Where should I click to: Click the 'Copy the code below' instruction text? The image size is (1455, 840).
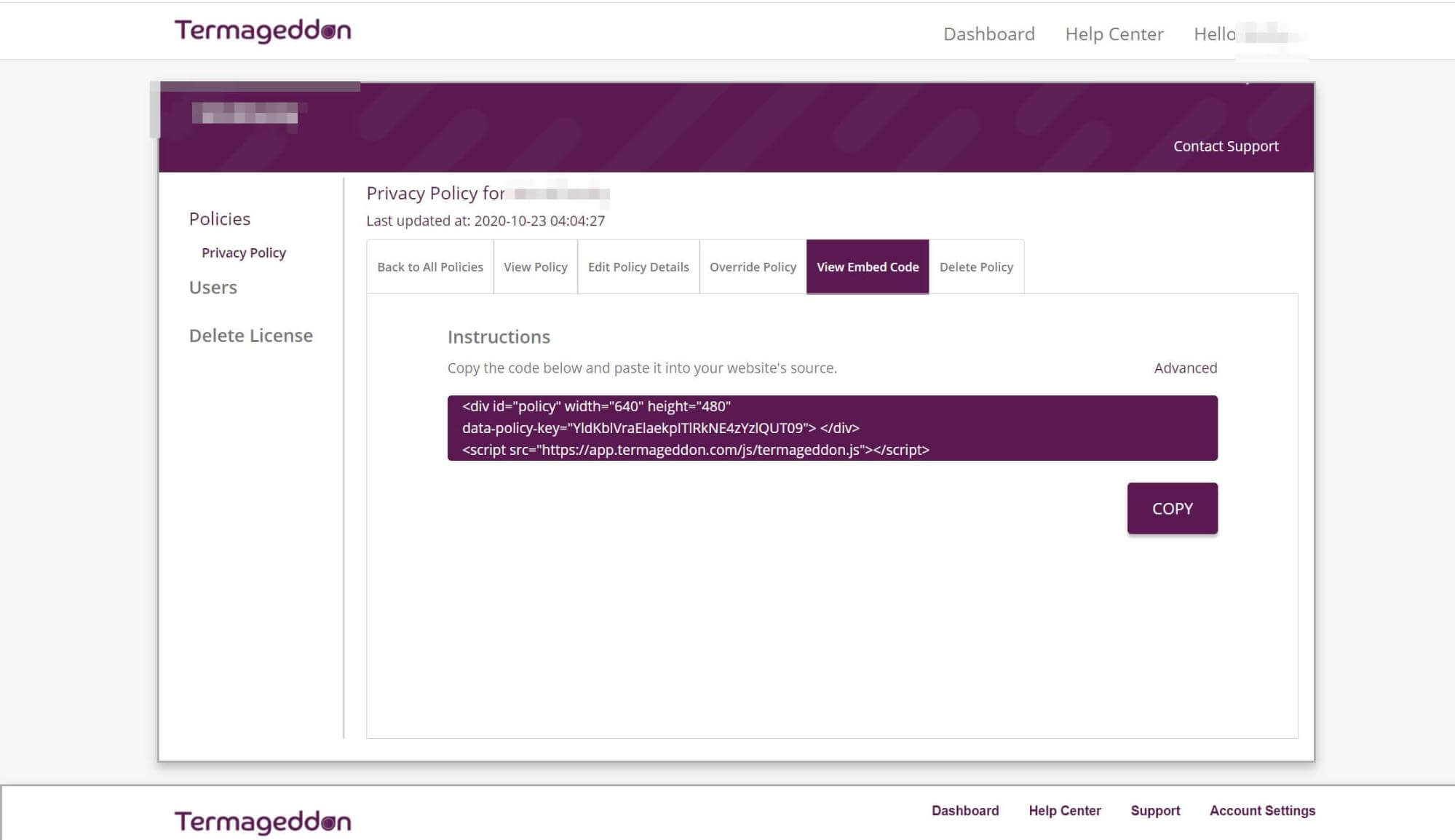tap(642, 368)
